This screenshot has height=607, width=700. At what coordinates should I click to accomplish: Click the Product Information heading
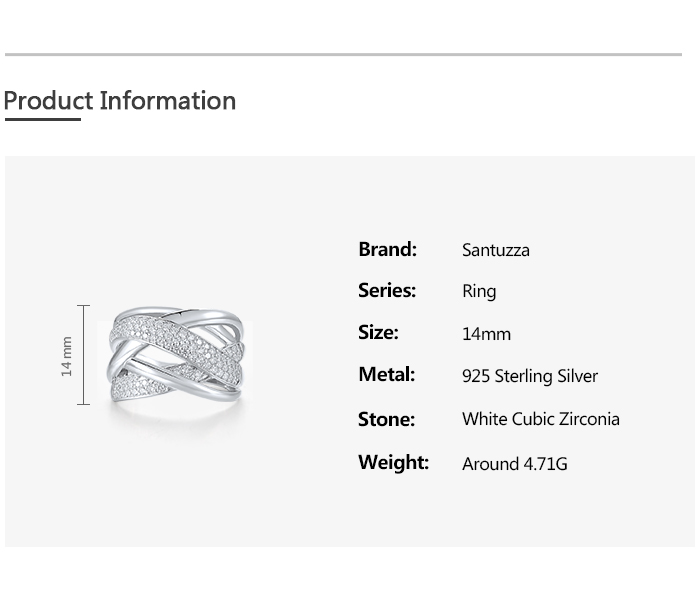click(x=120, y=101)
